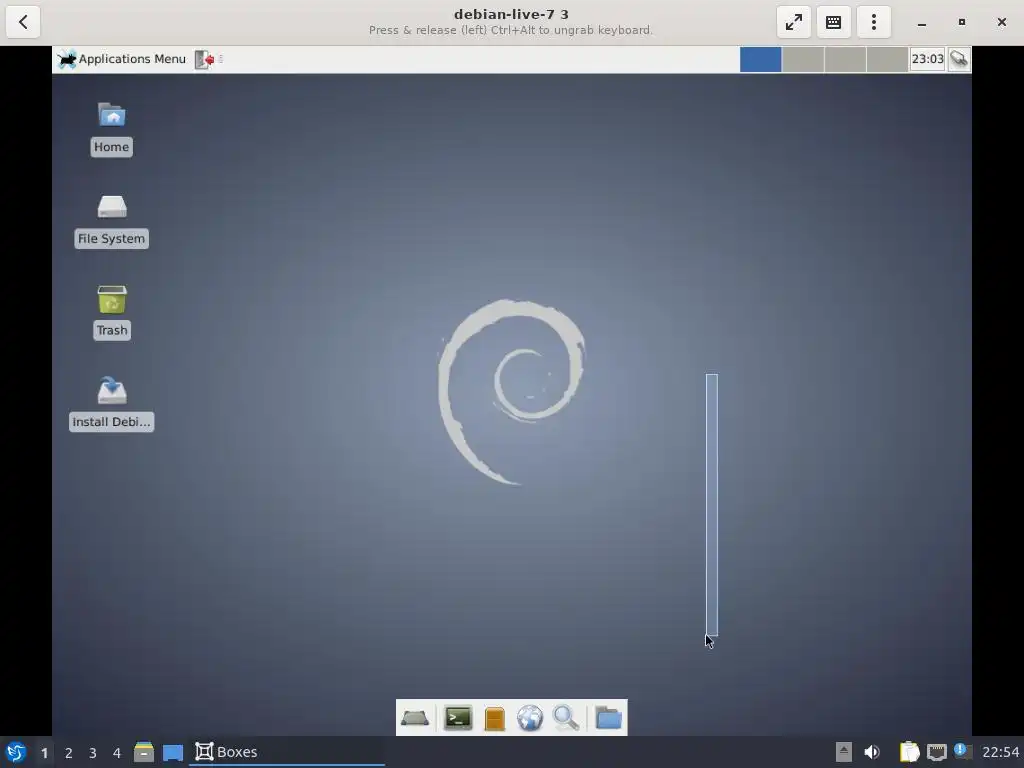
Task: Open the Boxes three-dot menu
Action: 874,22
